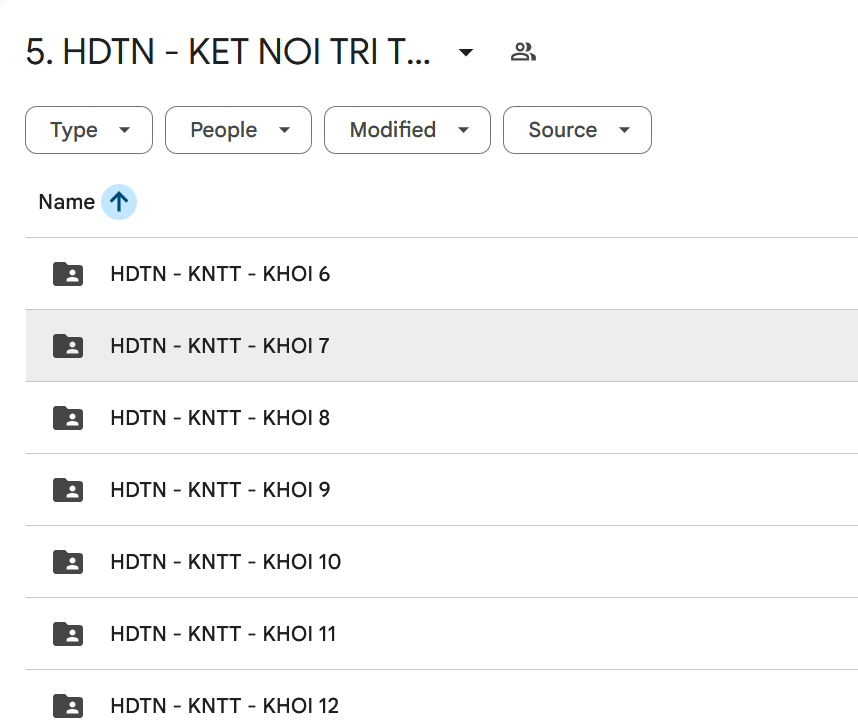Image resolution: width=858 pixels, height=721 pixels.
Task: Click the shared folder icon for KHOI 8
Action: click(68, 418)
